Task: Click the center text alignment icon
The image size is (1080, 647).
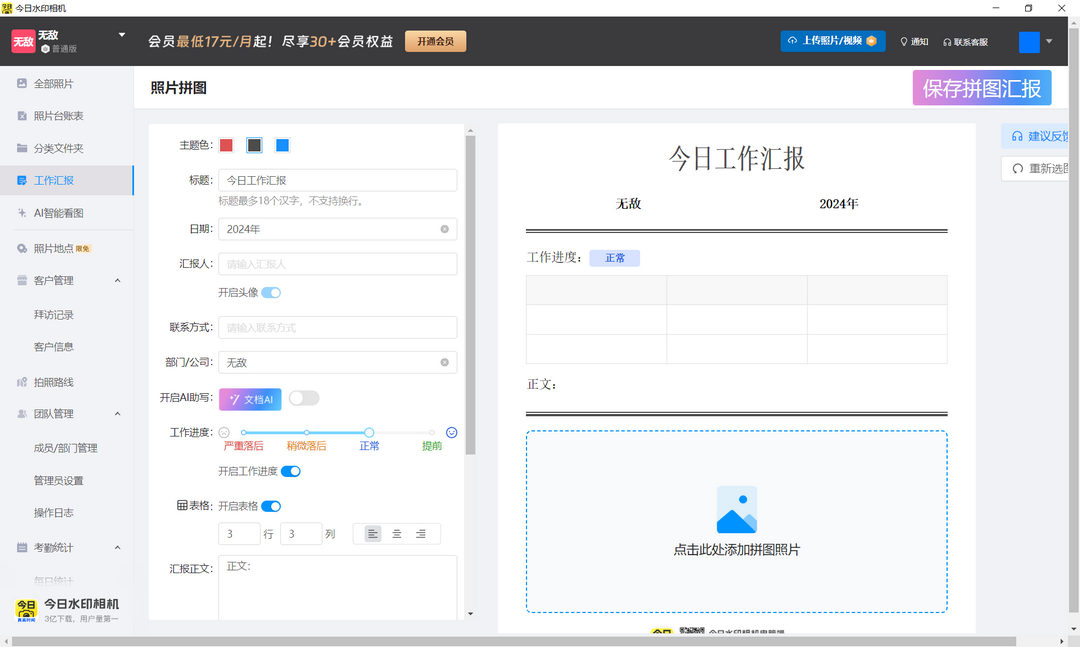Action: tap(397, 534)
